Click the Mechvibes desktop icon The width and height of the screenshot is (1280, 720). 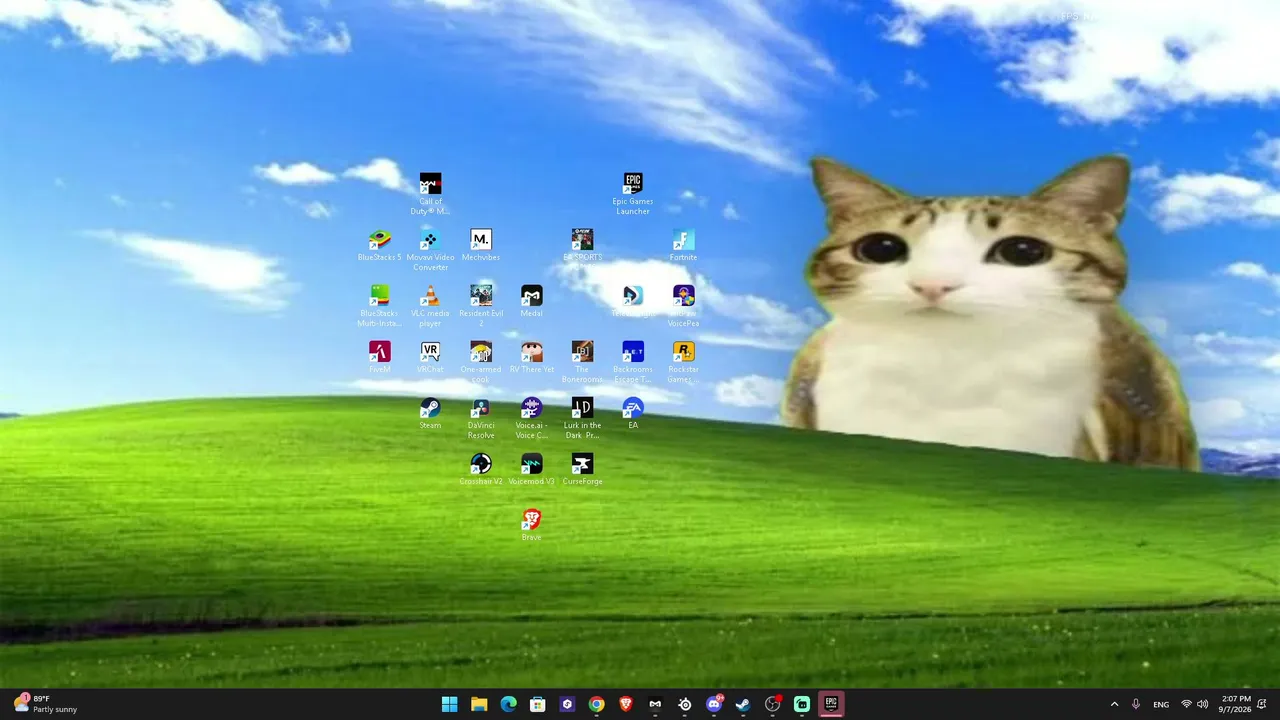pos(481,246)
